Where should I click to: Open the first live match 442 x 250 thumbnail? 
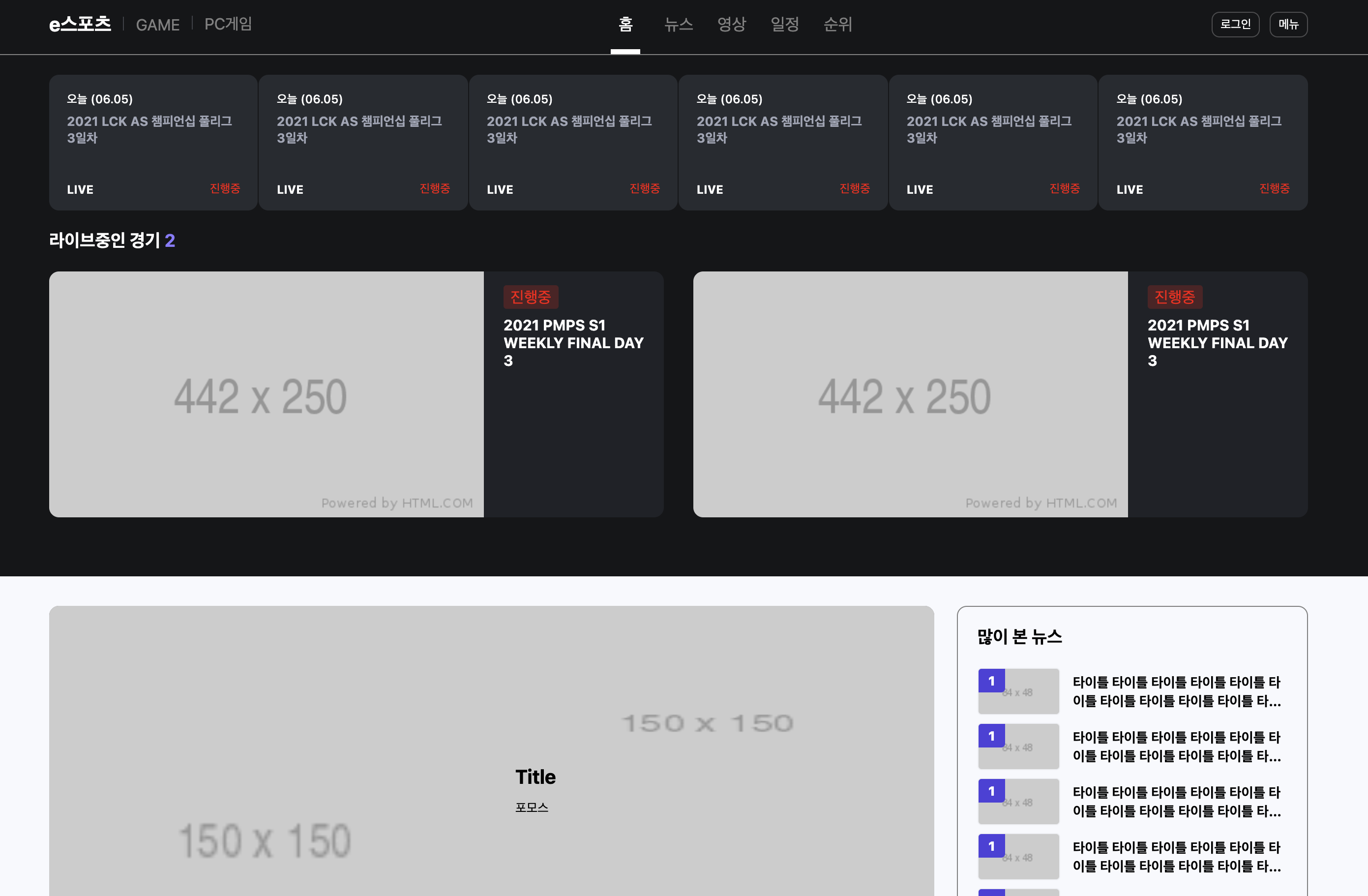[x=266, y=394]
